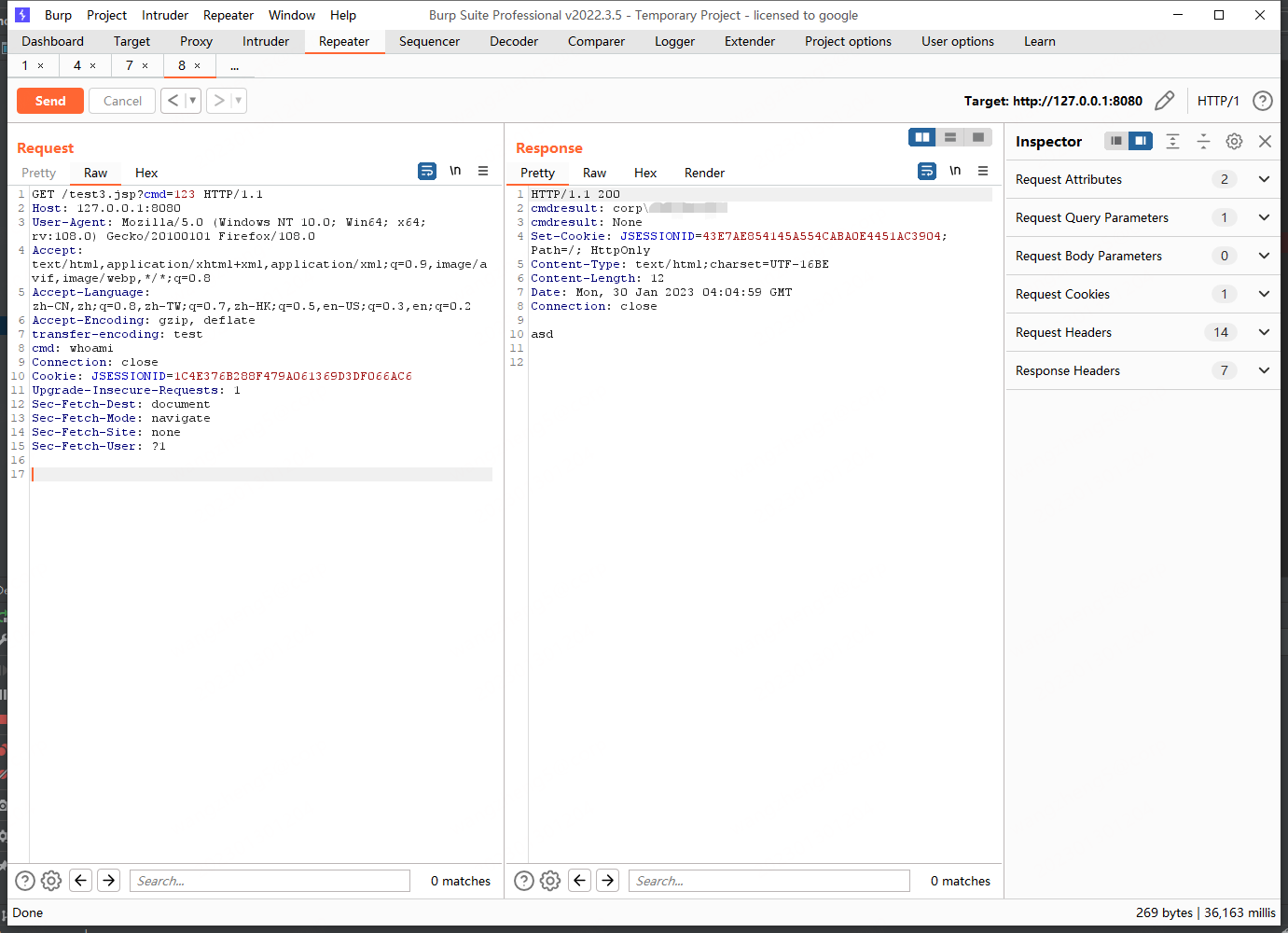This screenshot has width=1288, height=933.
Task: Expand Request Query Parameters section
Action: [1264, 217]
